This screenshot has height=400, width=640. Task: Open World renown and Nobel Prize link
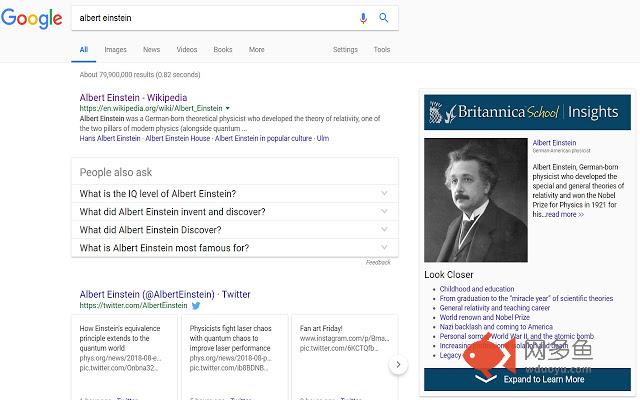pyautogui.click(x=484, y=317)
